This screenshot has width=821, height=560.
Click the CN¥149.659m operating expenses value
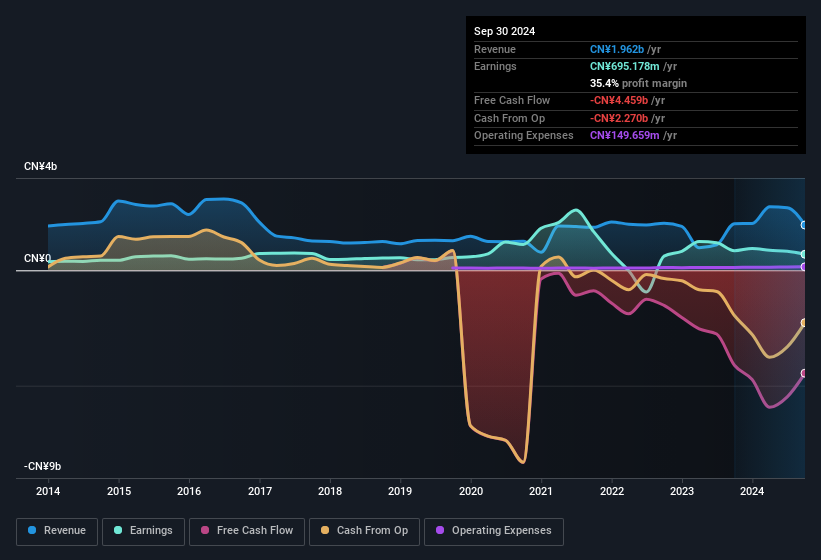pyautogui.click(x=625, y=136)
